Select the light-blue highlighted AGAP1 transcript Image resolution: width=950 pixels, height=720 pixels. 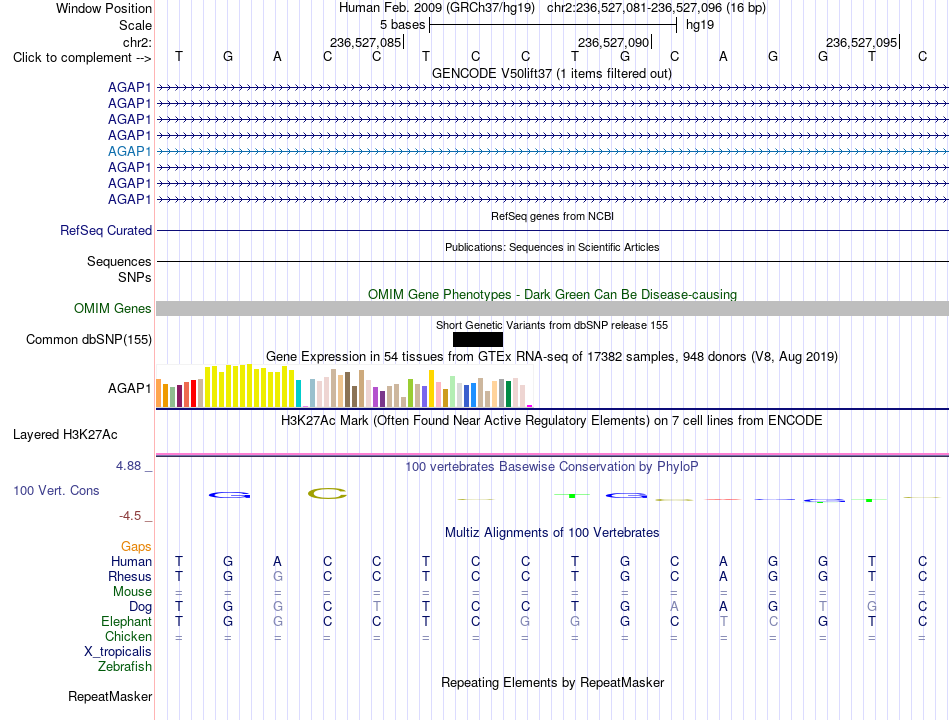click(x=552, y=152)
